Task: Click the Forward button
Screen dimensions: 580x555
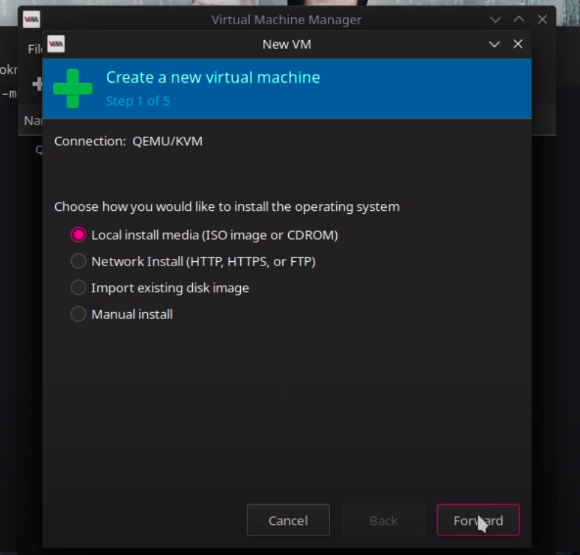Action: pyautogui.click(x=478, y=520)
